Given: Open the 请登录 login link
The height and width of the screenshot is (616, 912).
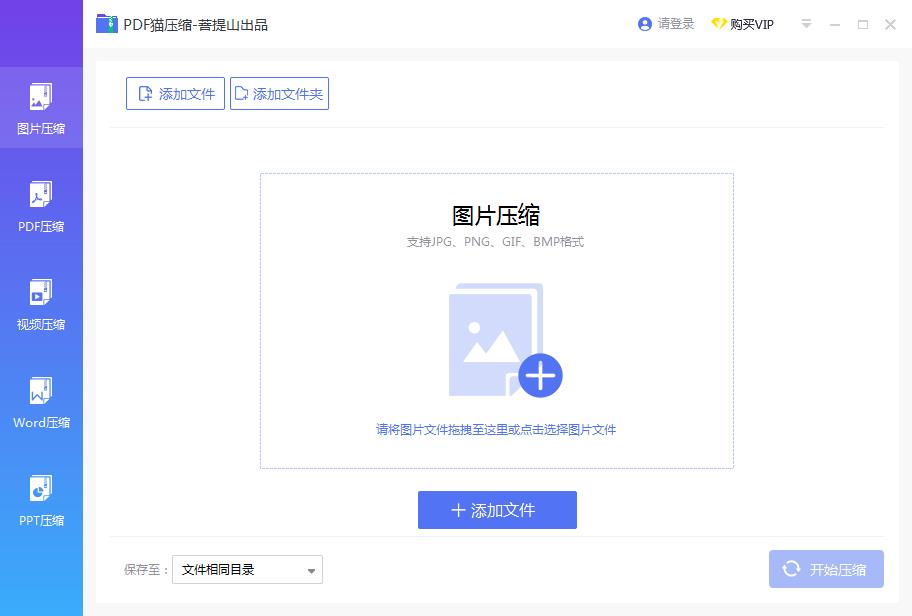Looking at the screenshot, I should coord(674,23).
